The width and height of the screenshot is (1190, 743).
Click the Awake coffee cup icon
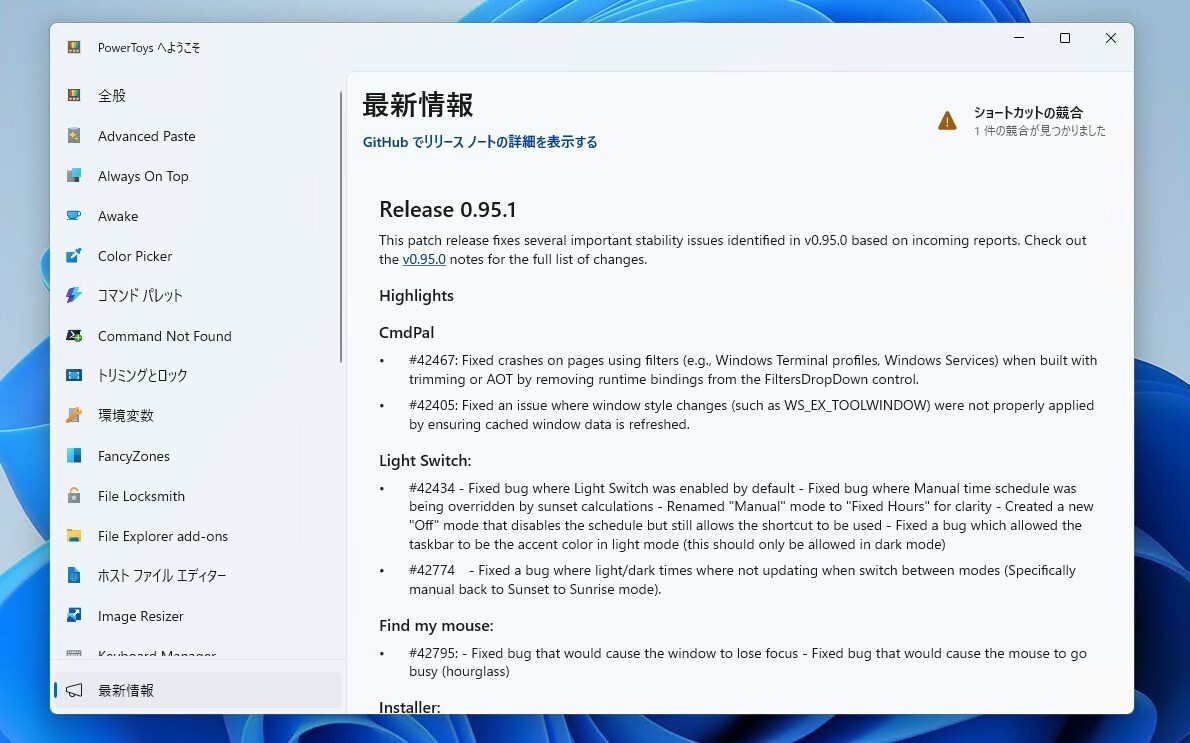click(x=74, y=216)
